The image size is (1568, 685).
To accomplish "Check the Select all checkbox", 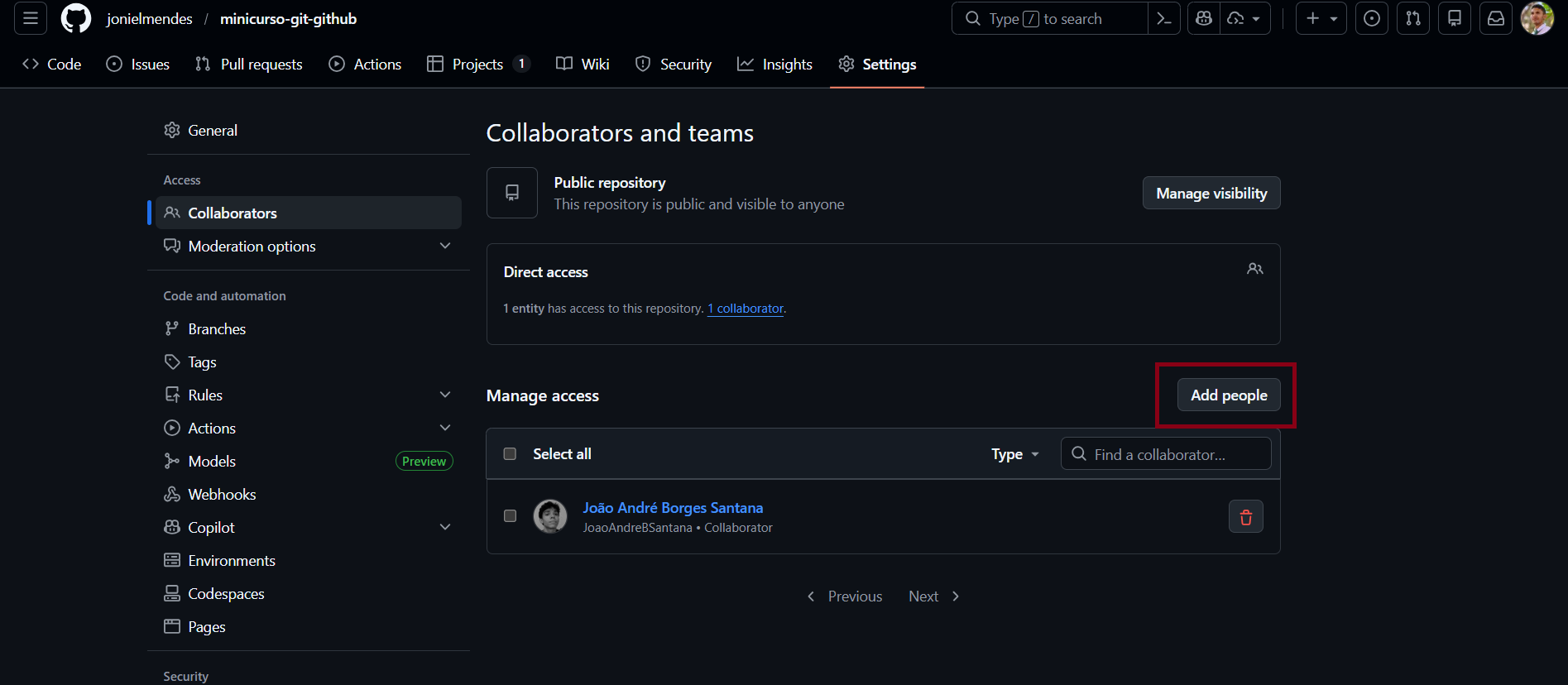I will (510, 454).
